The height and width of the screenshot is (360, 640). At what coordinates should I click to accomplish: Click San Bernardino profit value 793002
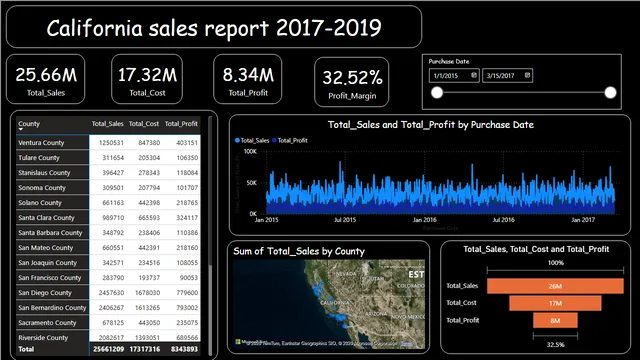point(187,308)
